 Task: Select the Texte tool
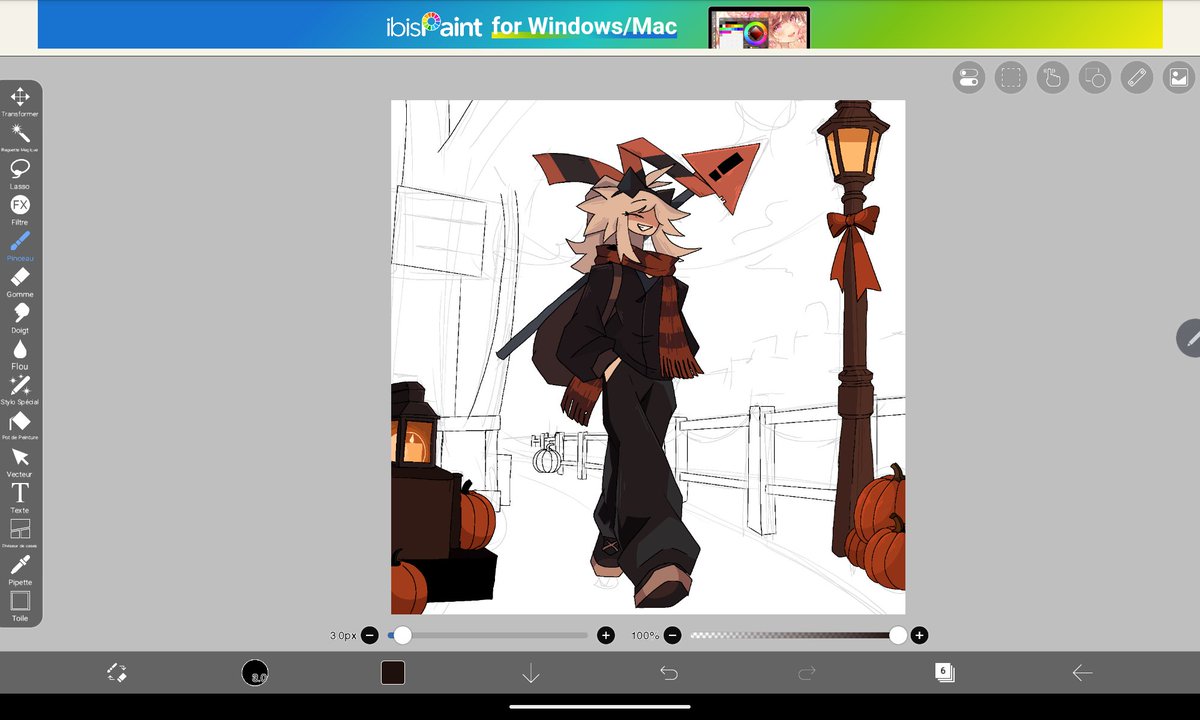(x=20, y=498)
